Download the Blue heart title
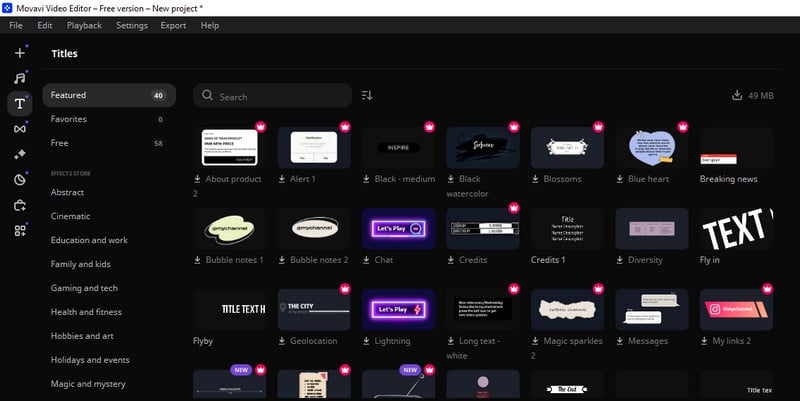Screen dimensions: 800x401 pos(619,179)
